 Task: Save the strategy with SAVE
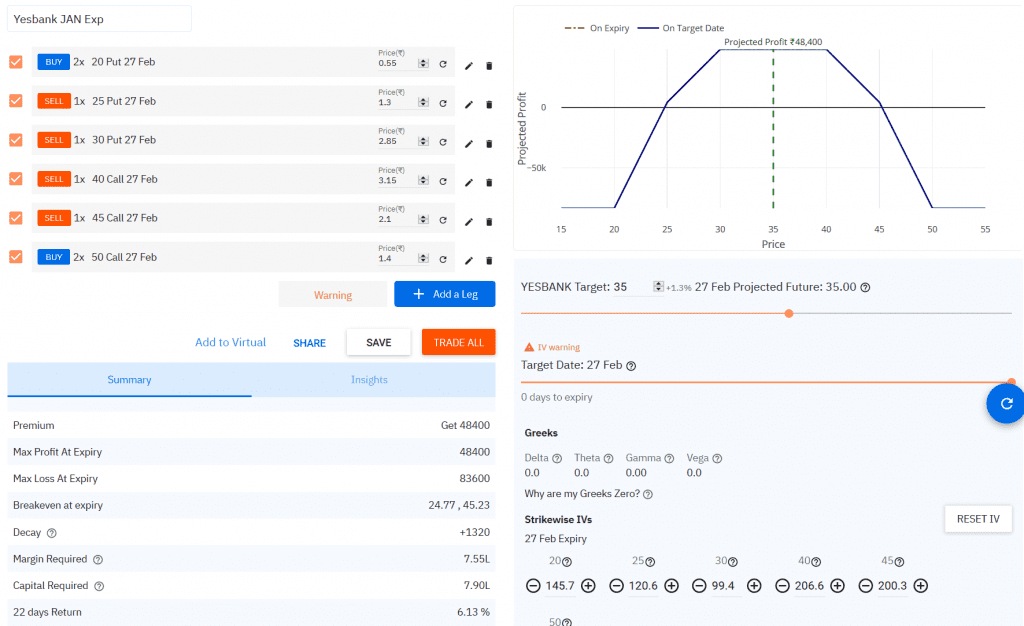point(379,342)
